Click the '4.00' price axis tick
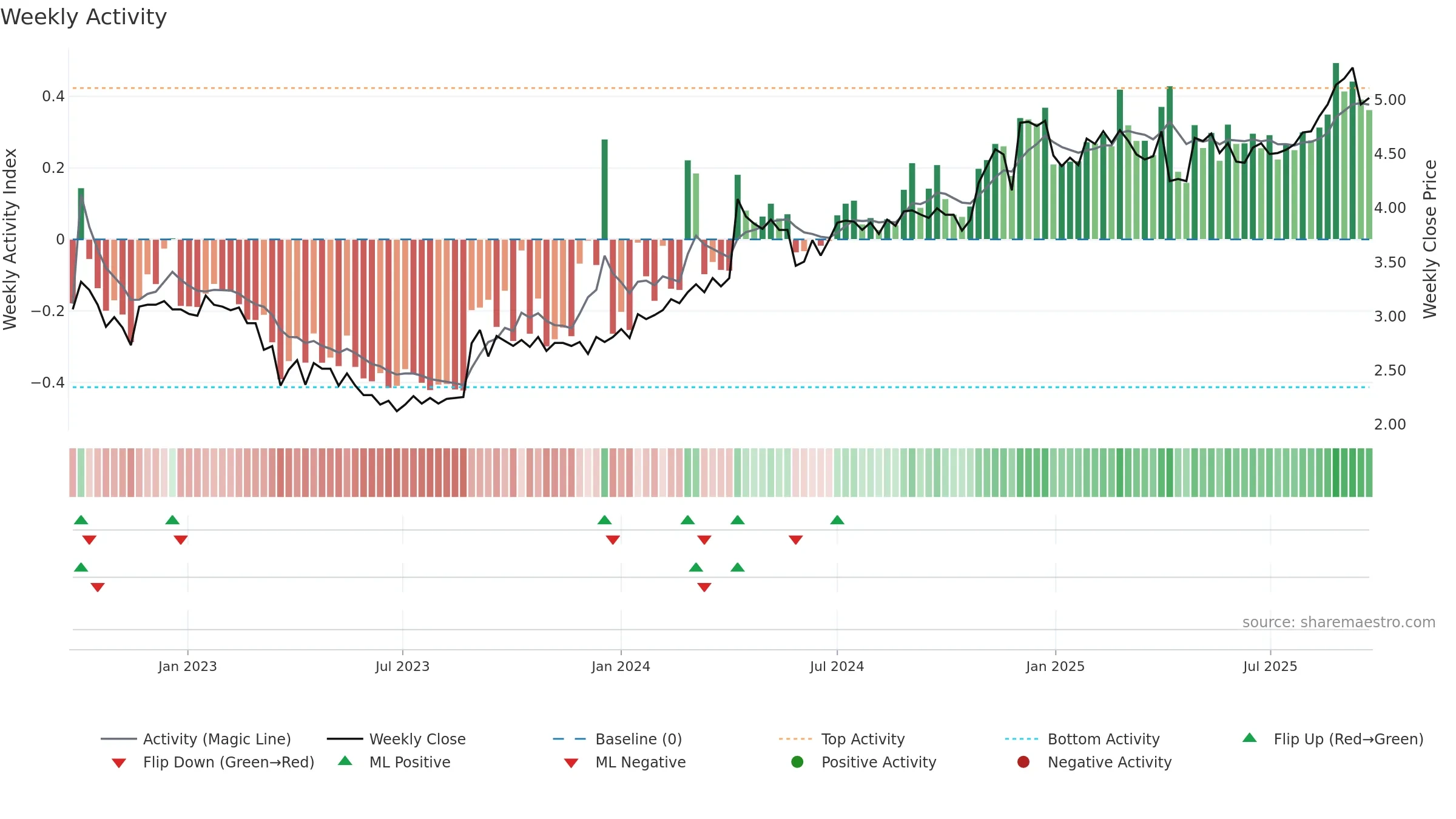1456x819 pixels. pyautogui.click(x=1390, y=208)
